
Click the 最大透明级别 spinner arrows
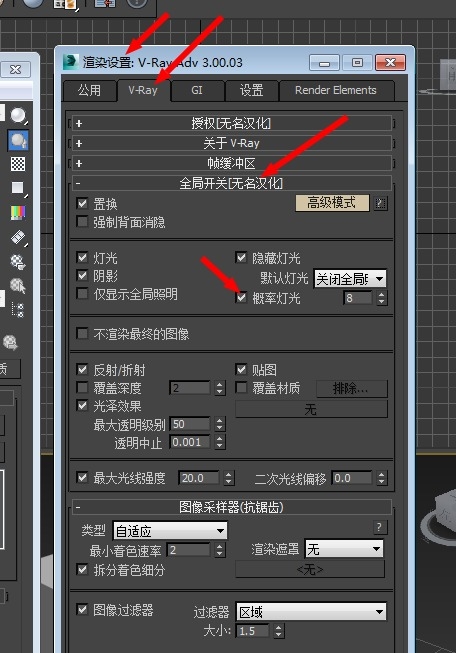pos(220,424)
